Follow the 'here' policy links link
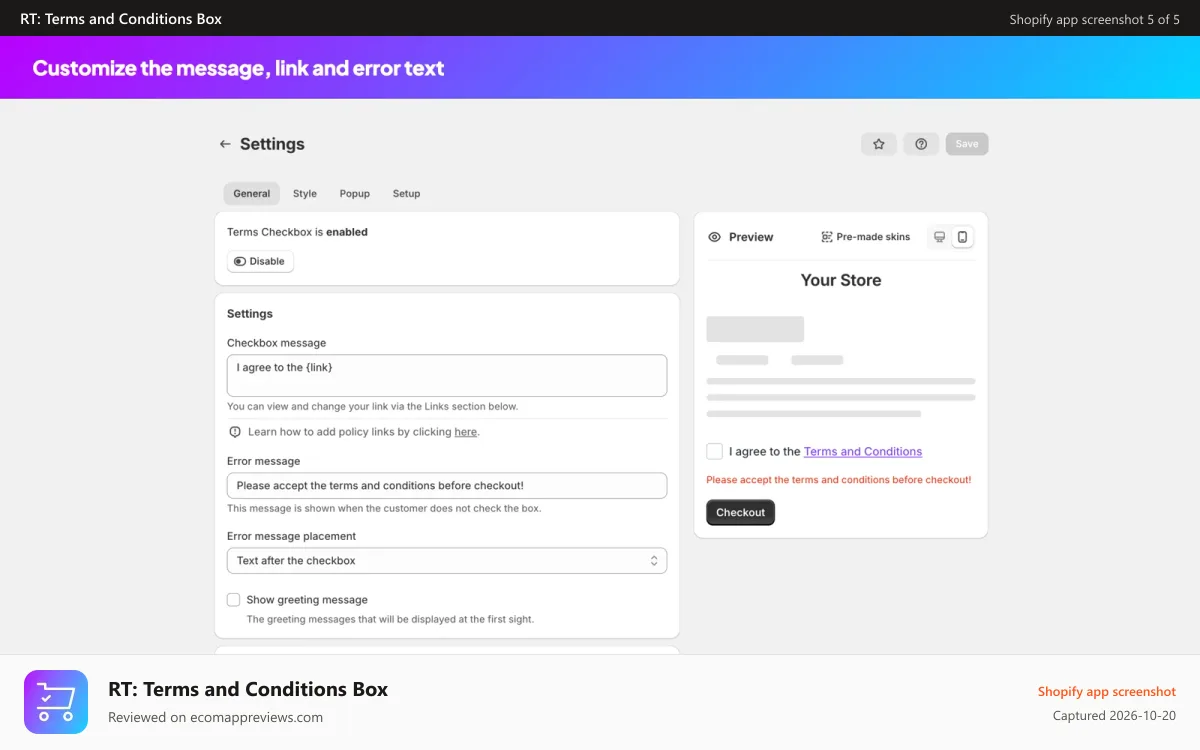This screenshot has width=1200, height=750. click(x=466, y=432)
